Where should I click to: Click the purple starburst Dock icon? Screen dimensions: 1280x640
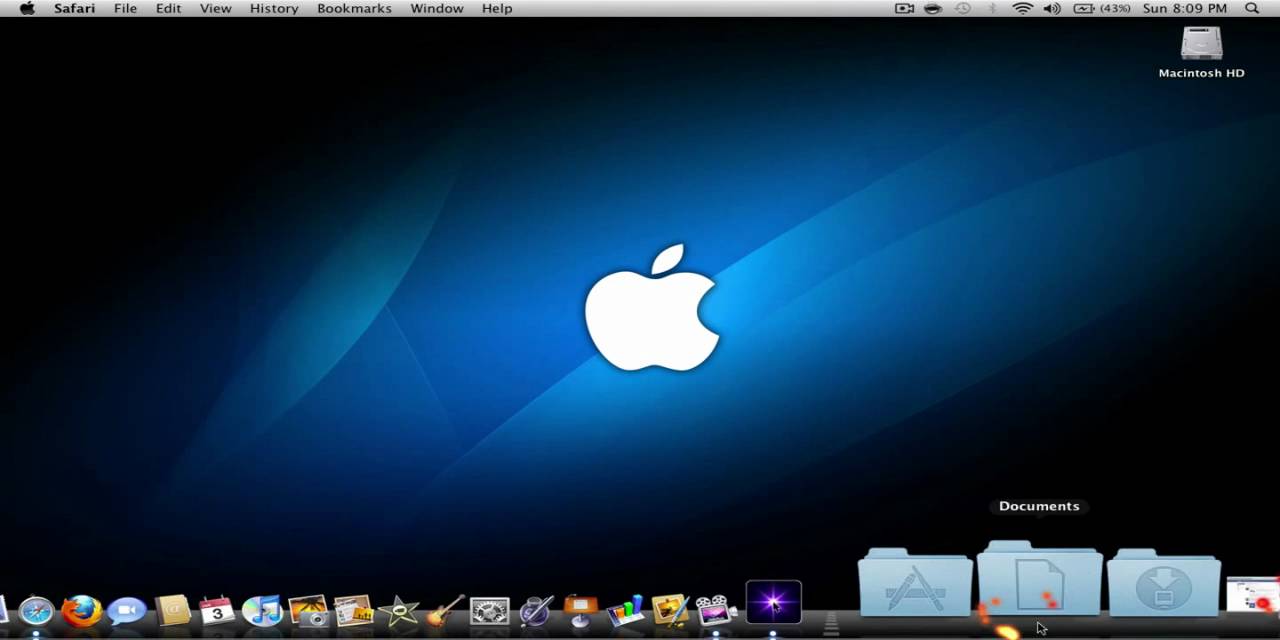coord(774,602)
